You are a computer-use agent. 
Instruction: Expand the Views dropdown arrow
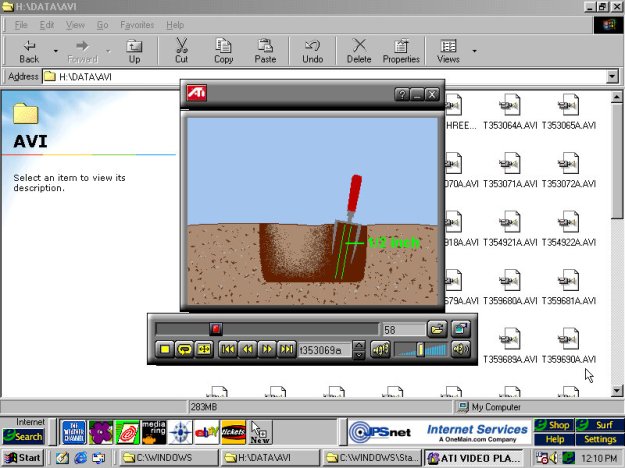point(474,50)
